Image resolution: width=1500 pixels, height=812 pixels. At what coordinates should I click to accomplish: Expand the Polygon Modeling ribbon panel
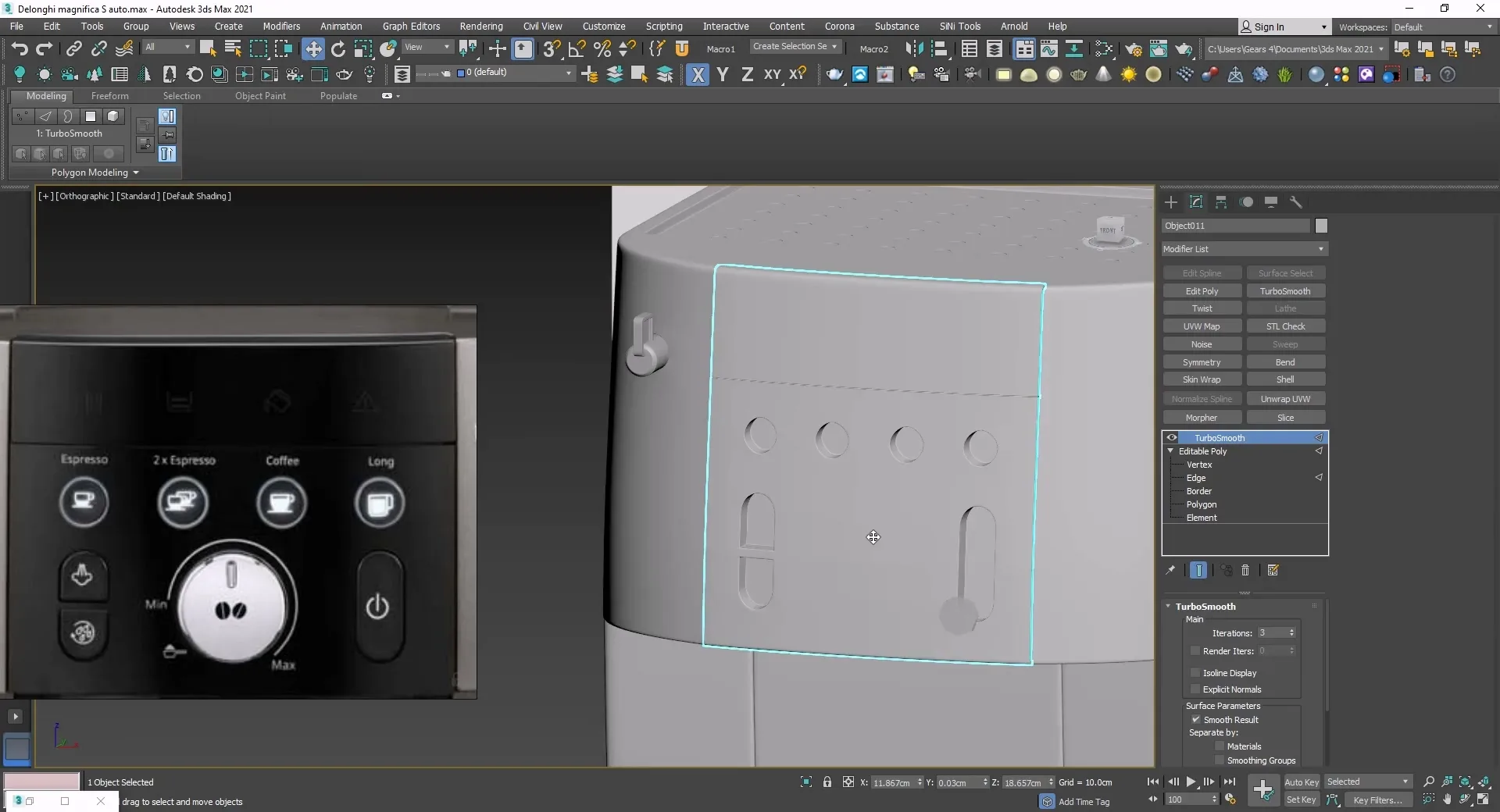pos(95,173)
